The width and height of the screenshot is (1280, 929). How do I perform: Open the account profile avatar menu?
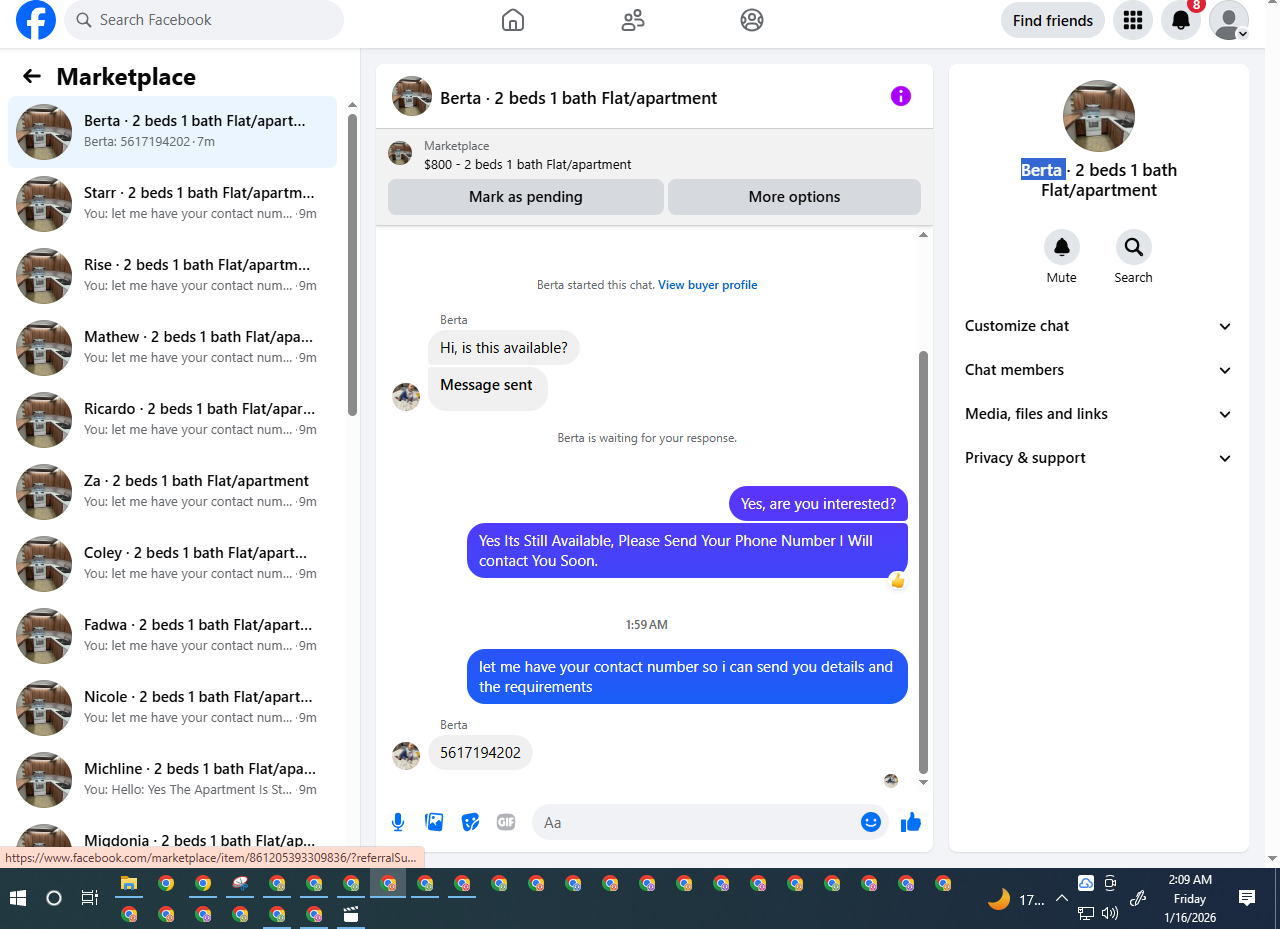coord(1229,20)
